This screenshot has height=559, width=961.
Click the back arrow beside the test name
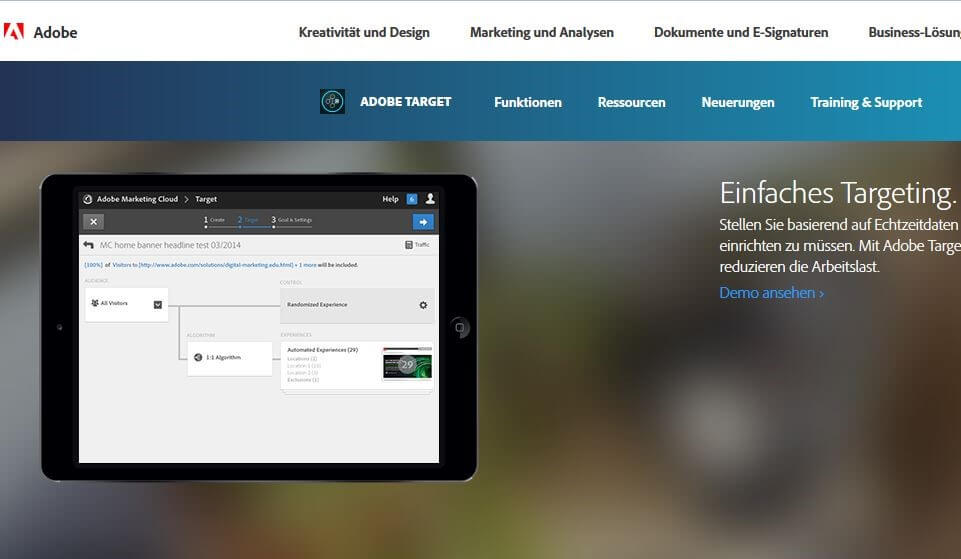(x=89, y=245)
